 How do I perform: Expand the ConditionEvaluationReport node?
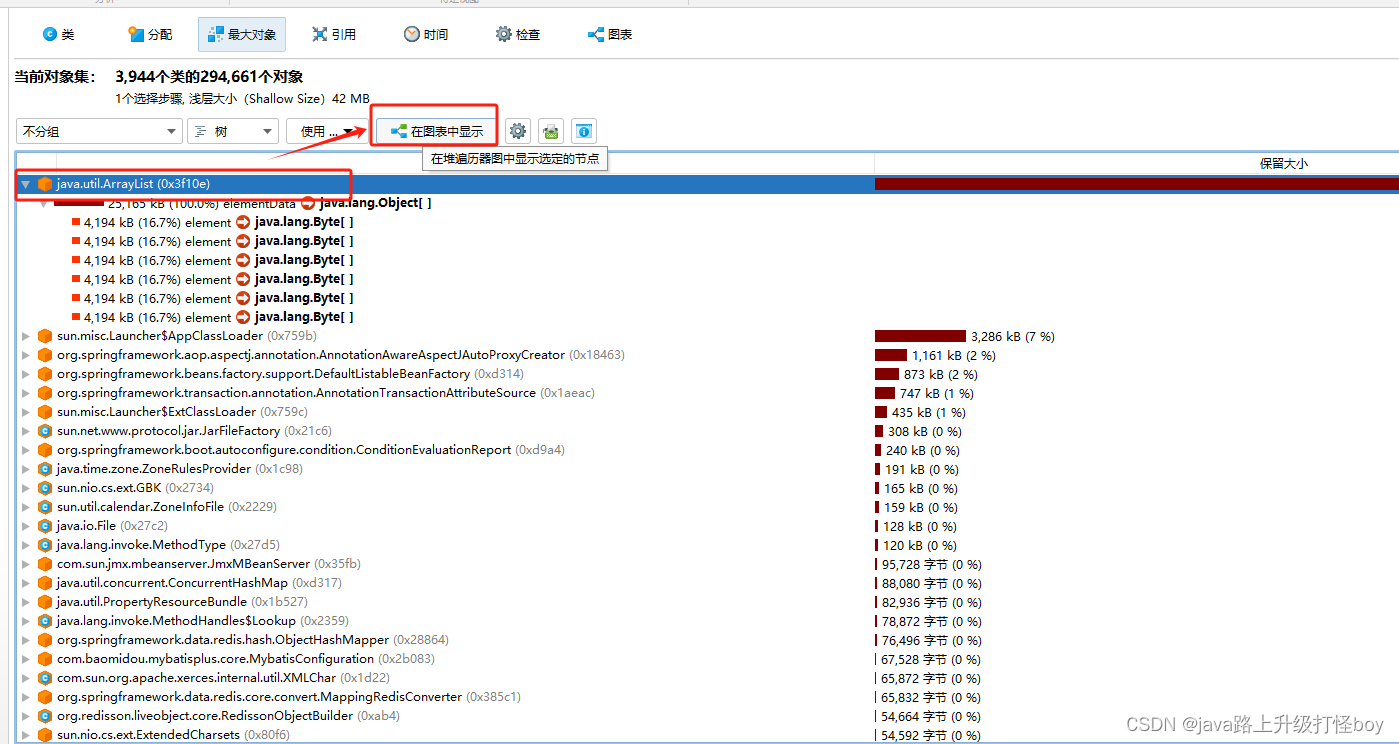26,450
